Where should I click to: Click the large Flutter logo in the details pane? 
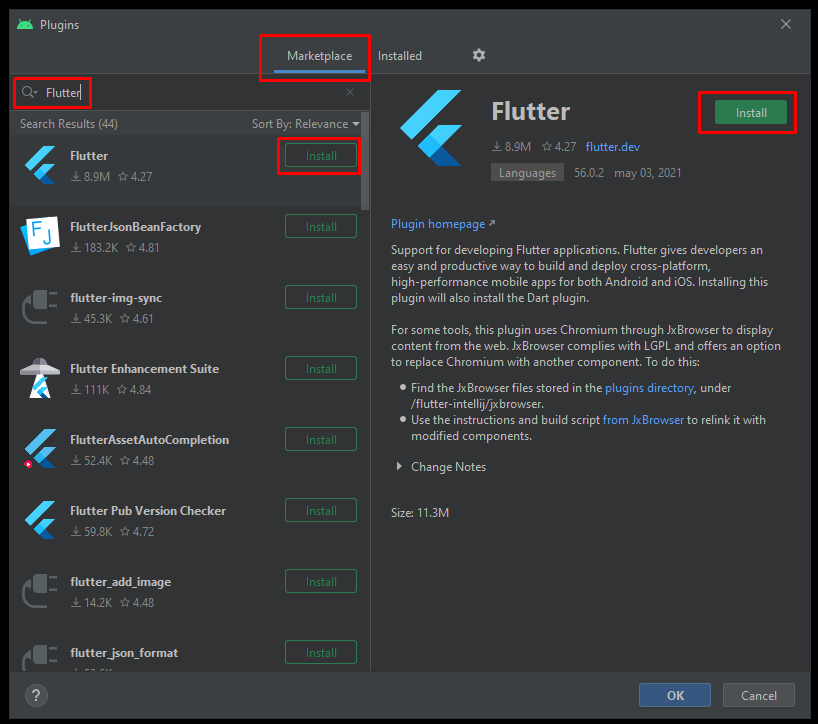[x=431, y=128]
